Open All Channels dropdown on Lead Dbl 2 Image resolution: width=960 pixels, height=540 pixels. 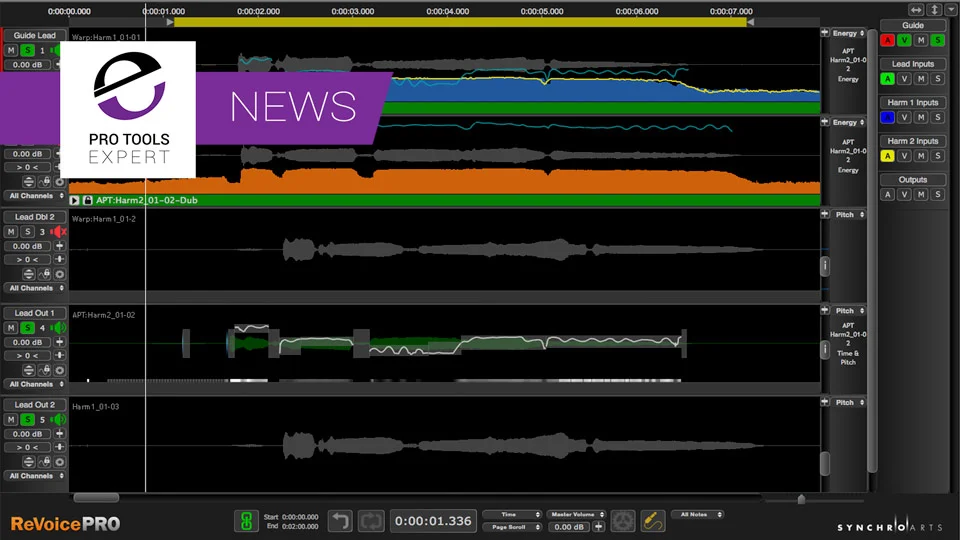[34, 288]
